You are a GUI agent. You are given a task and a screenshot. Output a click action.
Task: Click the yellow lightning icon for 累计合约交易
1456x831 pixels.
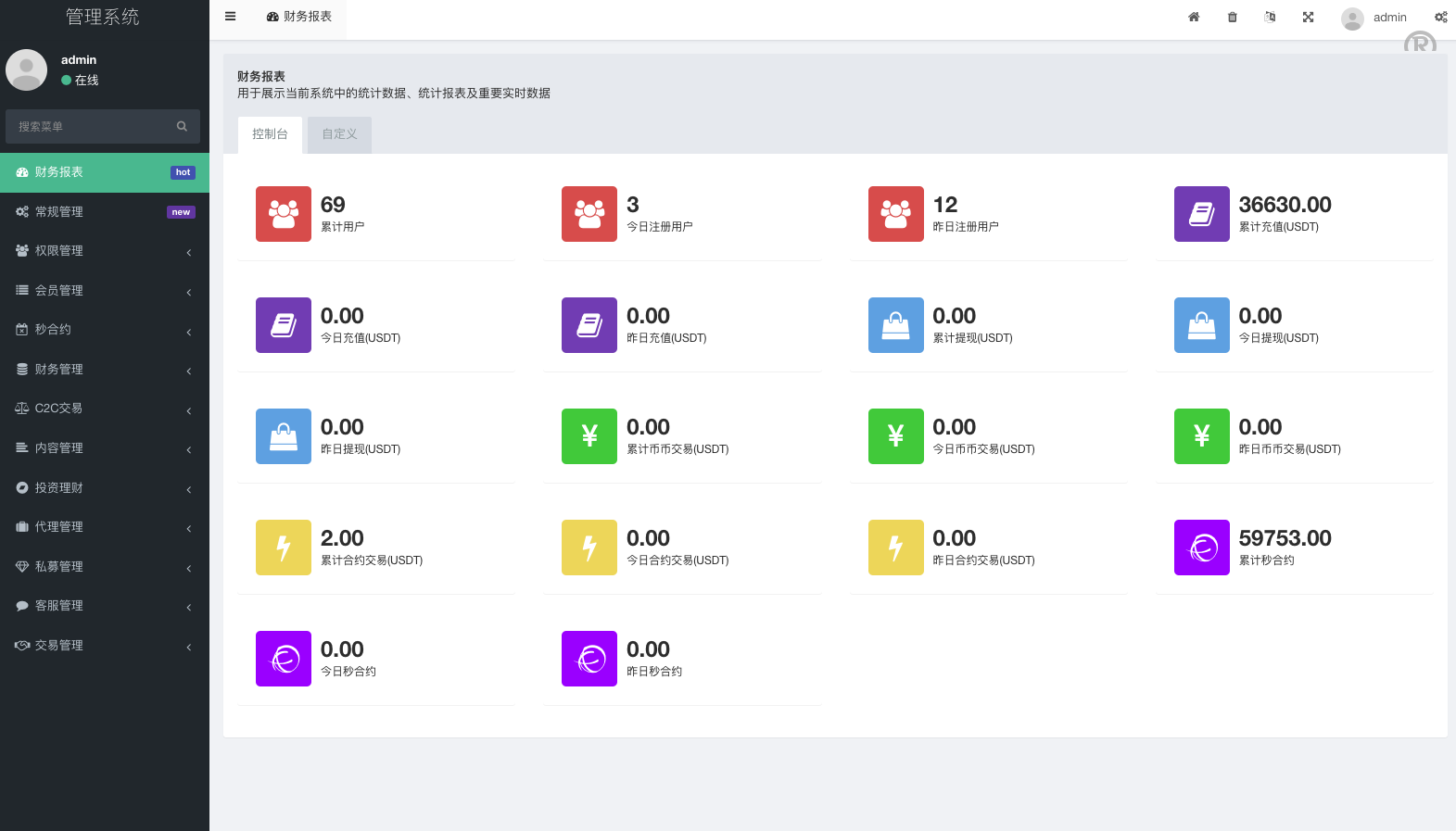(284, 548)
